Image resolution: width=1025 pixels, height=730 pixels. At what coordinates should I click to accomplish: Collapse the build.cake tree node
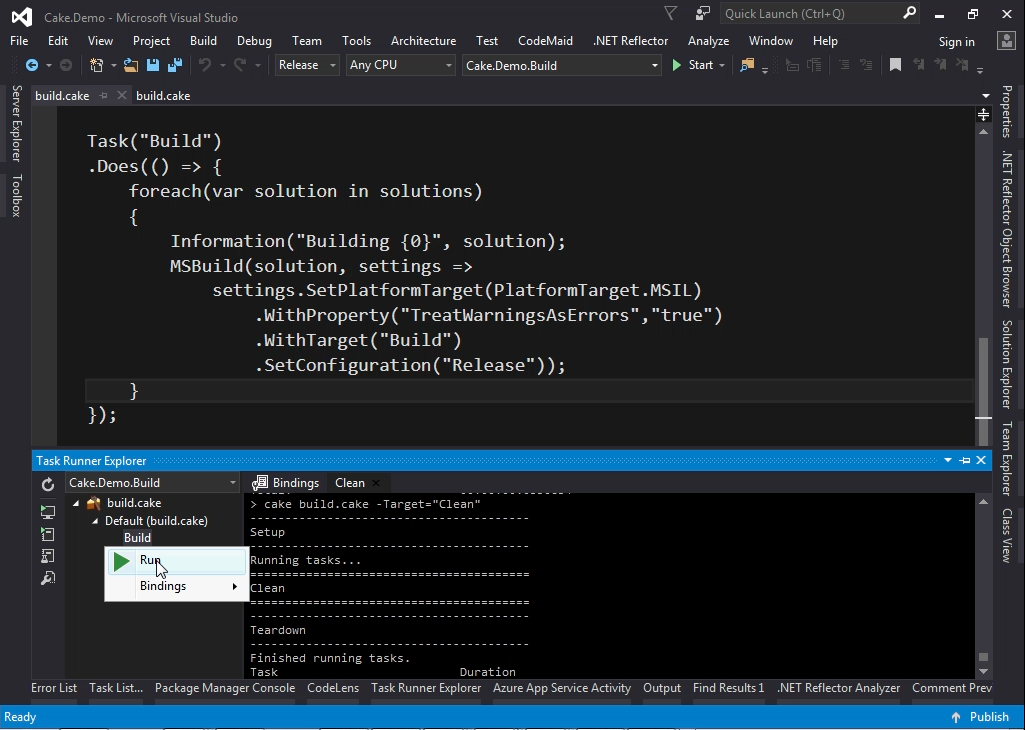[76, 503]
